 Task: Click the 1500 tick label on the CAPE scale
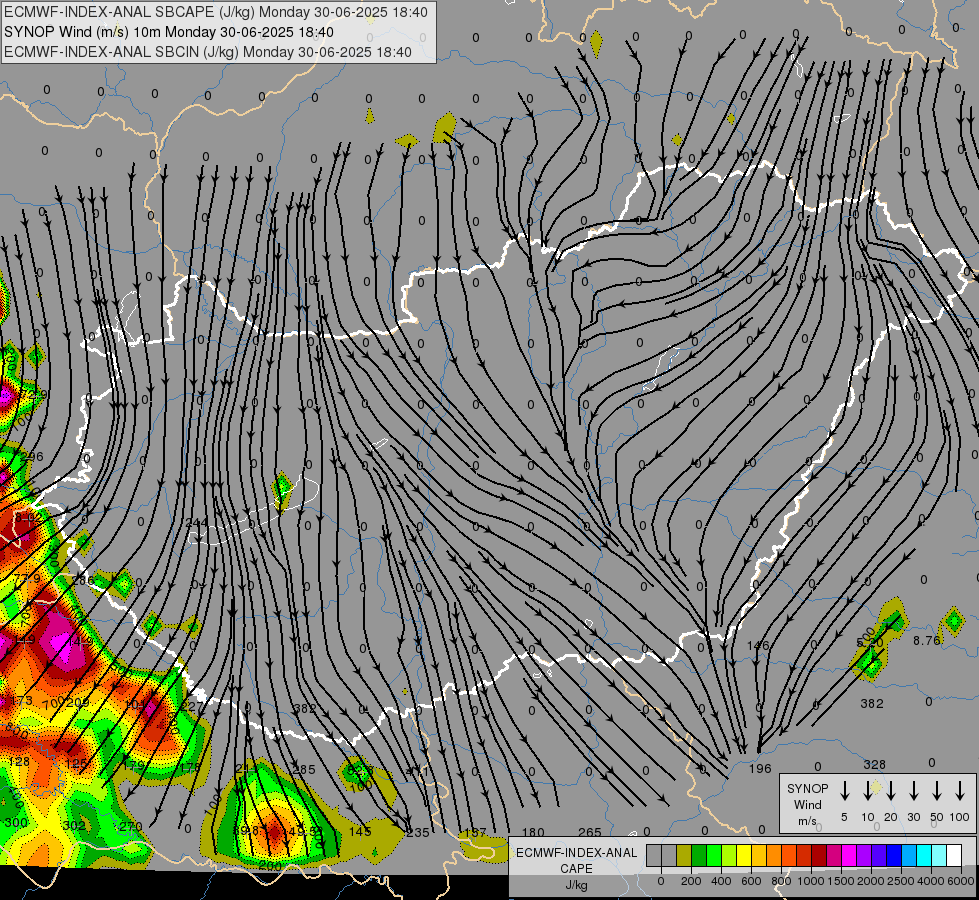tap(841, 881)
